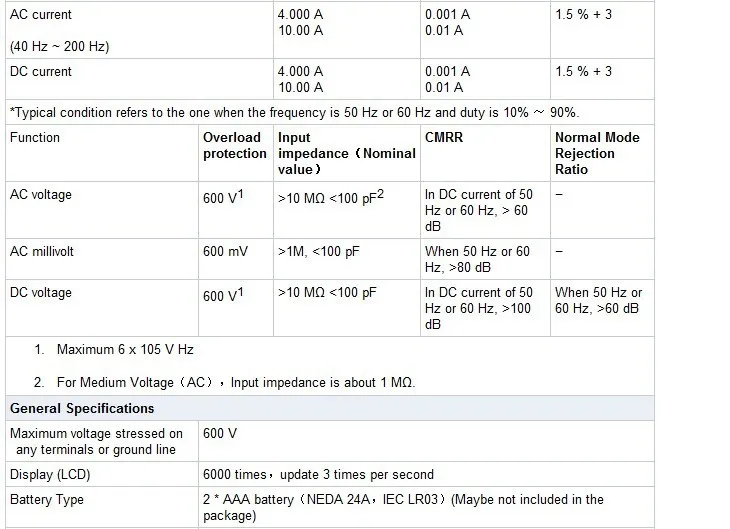Image resolution: width=730 pixels, height=529 pixels.
Task: Select the "When 50 Hz or 60 Hz, >80 dB" cell
Action: coord(478,259)
